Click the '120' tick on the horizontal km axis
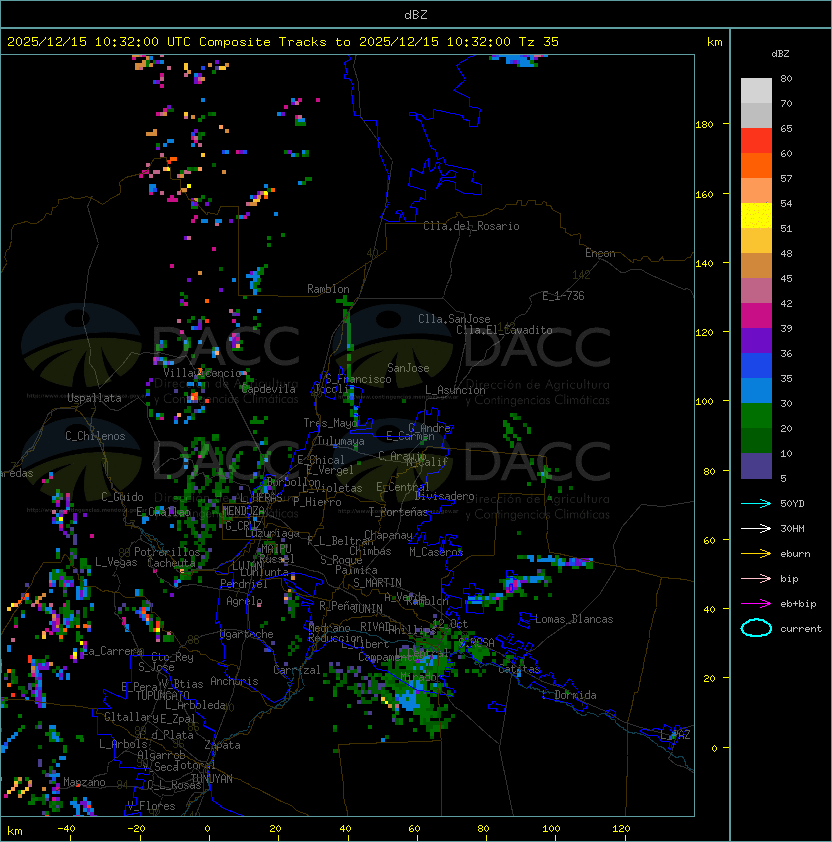This screenshot has height=842, width=832. pyautogui.click(x=621, y=829)
